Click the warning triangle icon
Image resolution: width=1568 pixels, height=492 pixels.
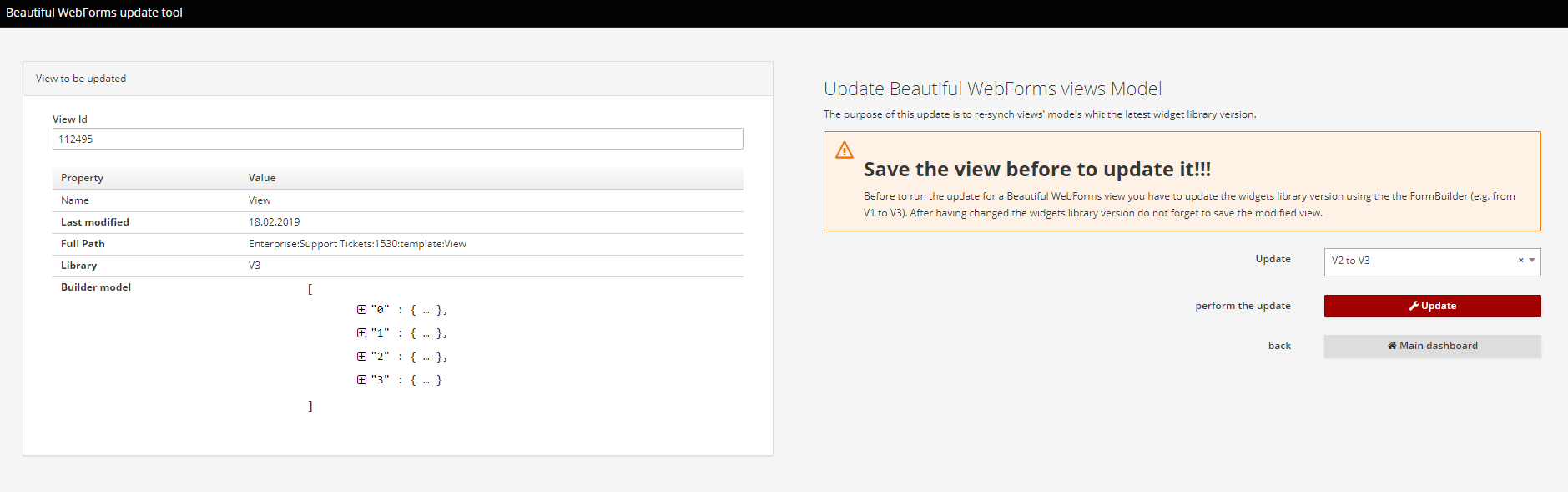click(845, 150)
